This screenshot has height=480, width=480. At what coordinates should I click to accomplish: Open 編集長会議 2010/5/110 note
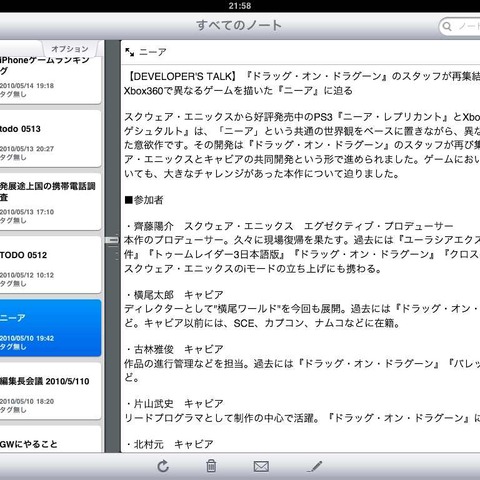coord(50,391)
